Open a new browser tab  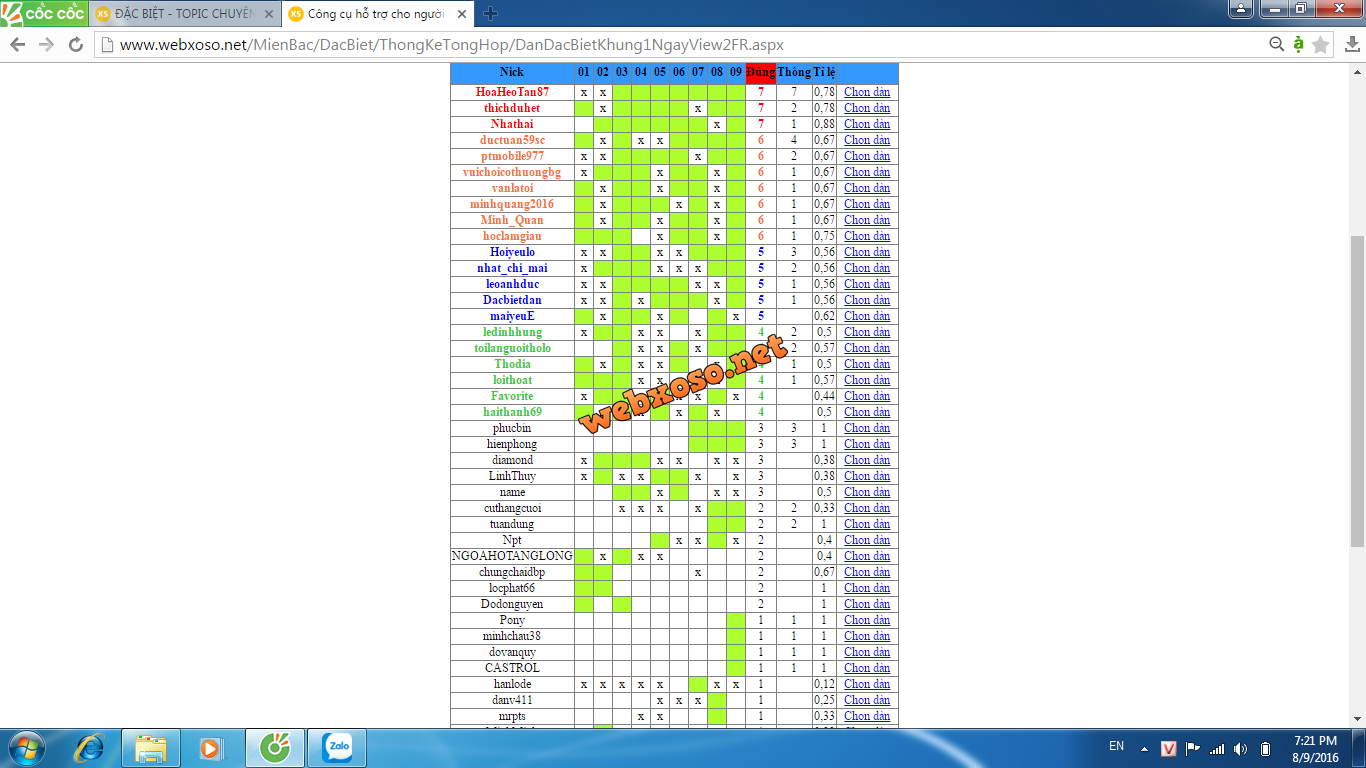pyautogui.click(x=490, y=14)
